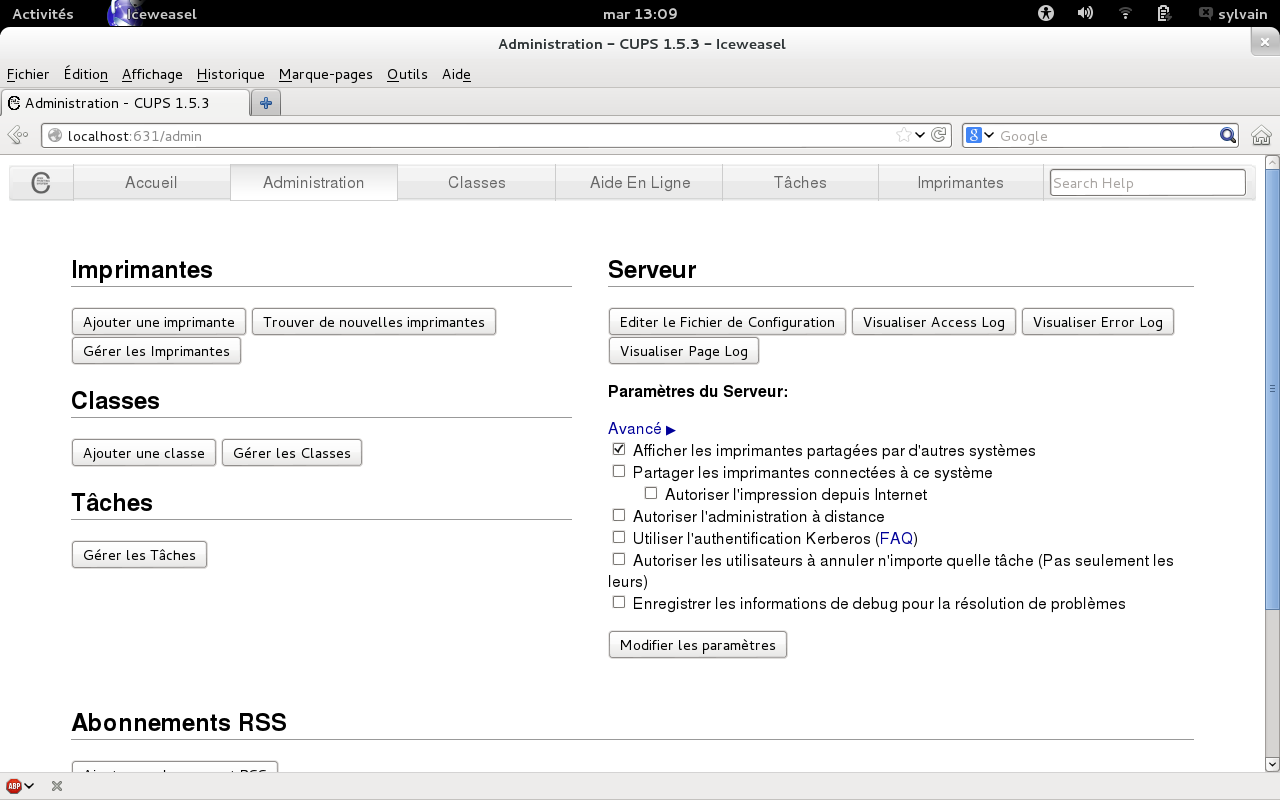Click the vertical page scrollbar thumb

[x=1272, y=388]
